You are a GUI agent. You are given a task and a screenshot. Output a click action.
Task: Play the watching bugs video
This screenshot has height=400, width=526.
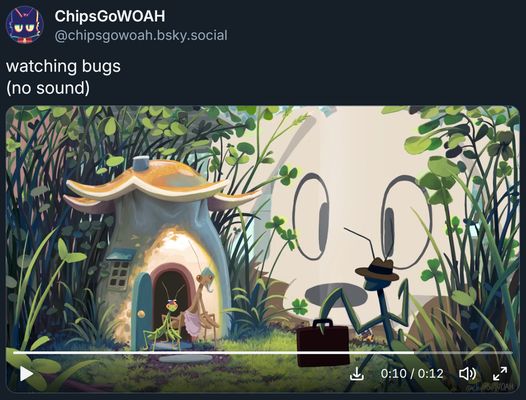pyautogui.click(x=26, y=373)
